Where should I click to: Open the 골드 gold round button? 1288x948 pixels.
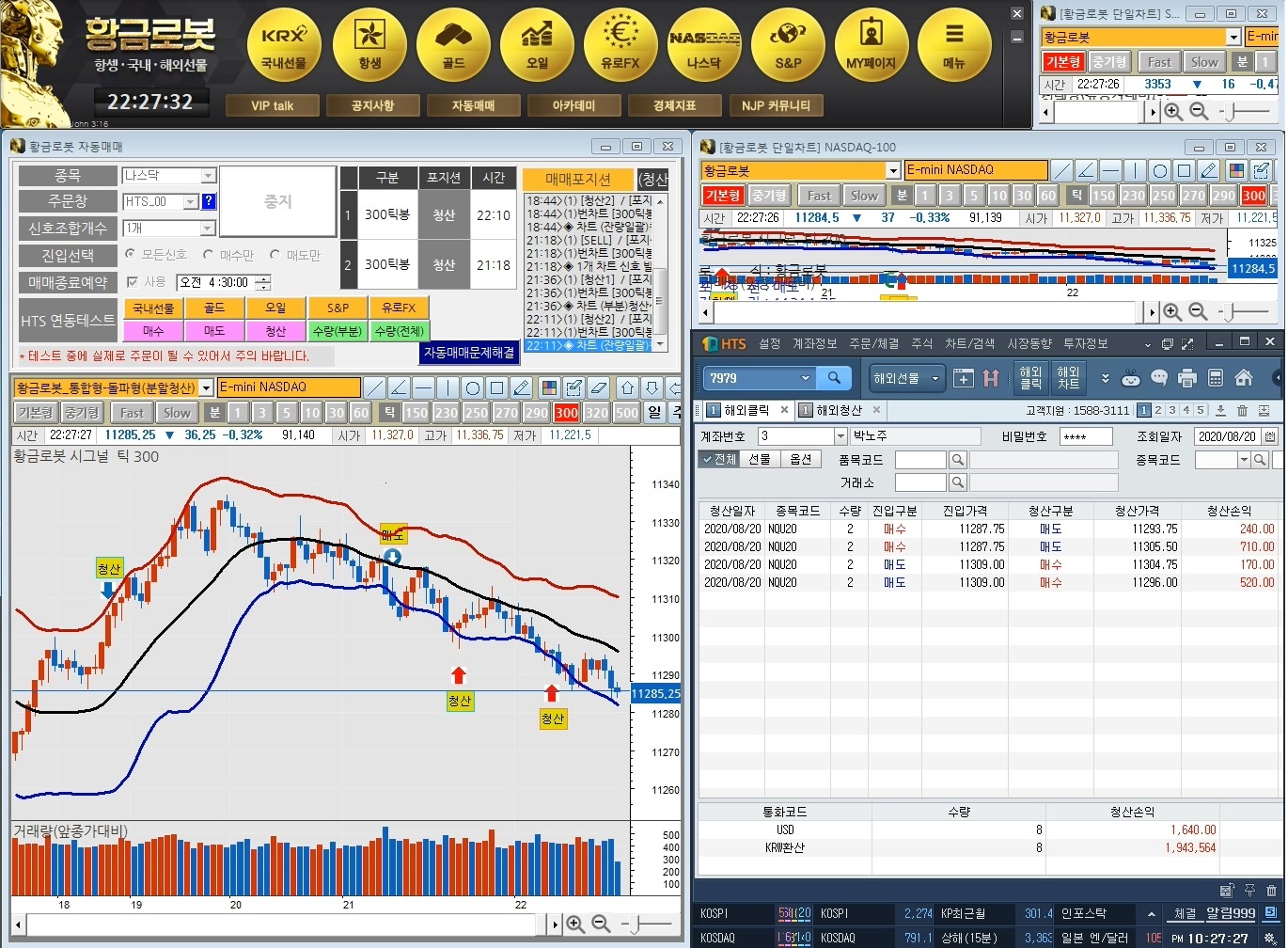[453, 45]
